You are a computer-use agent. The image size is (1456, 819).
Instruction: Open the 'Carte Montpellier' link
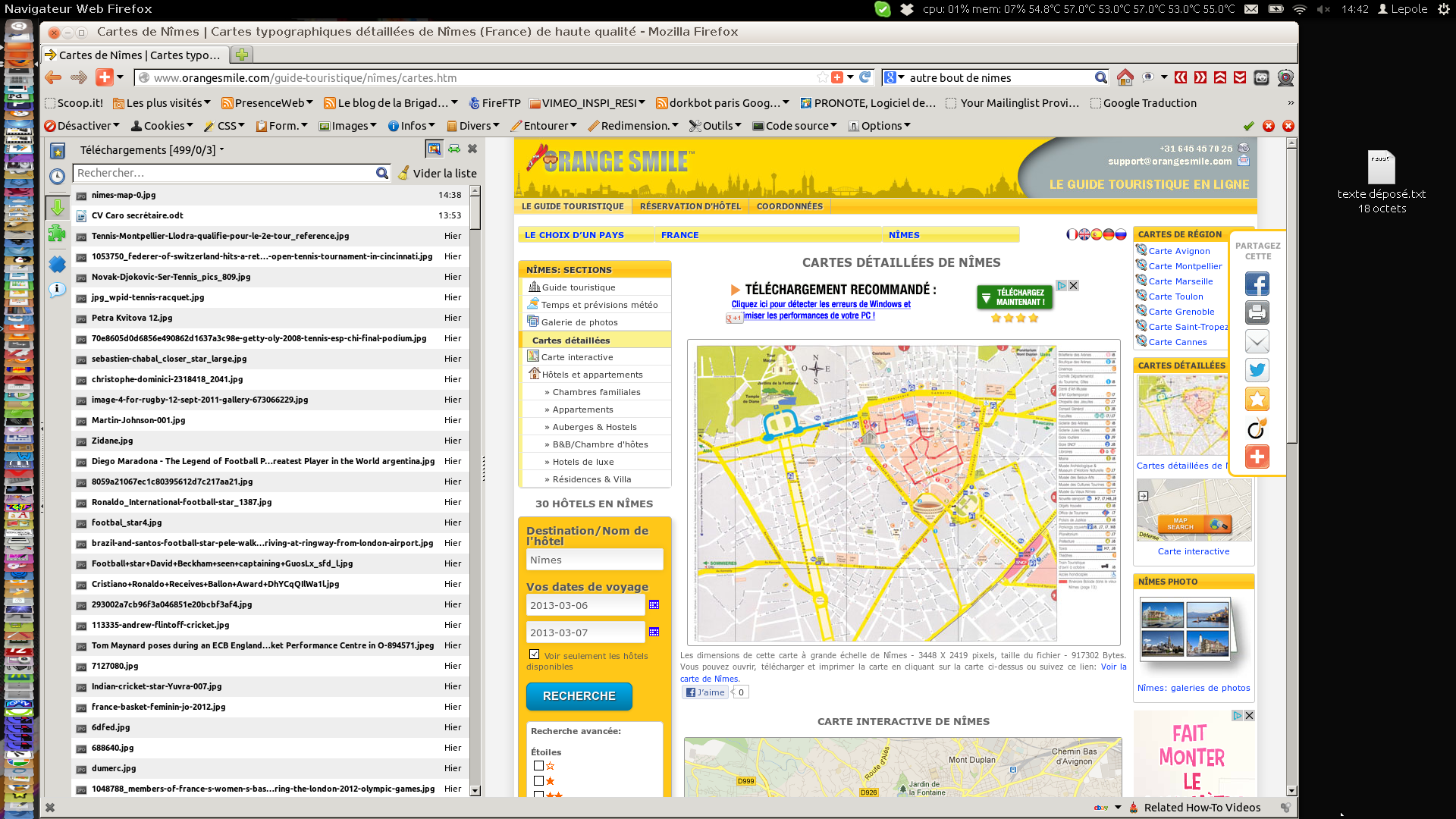(x=1185, y=266)
